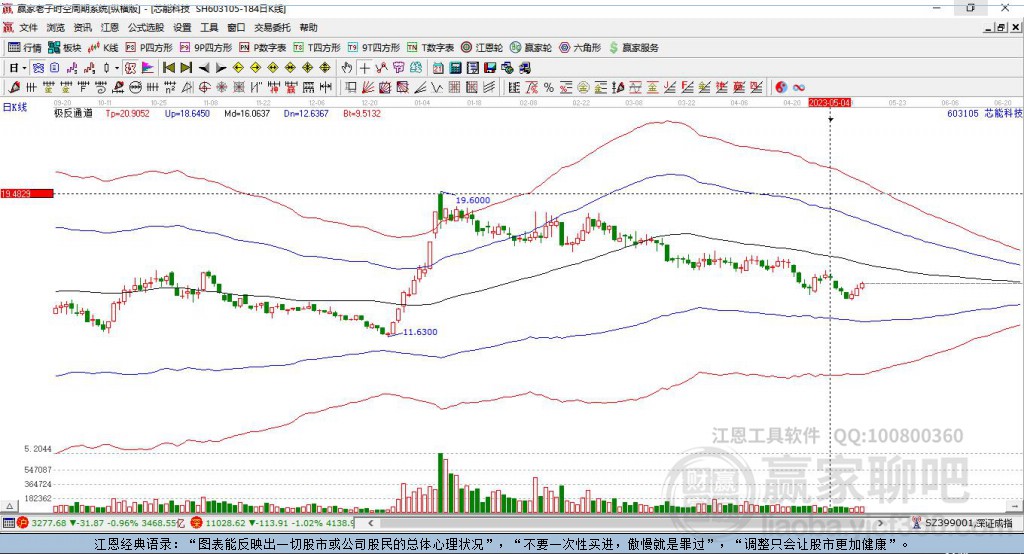Open the 帮助 menu

(x=308, y=27)
